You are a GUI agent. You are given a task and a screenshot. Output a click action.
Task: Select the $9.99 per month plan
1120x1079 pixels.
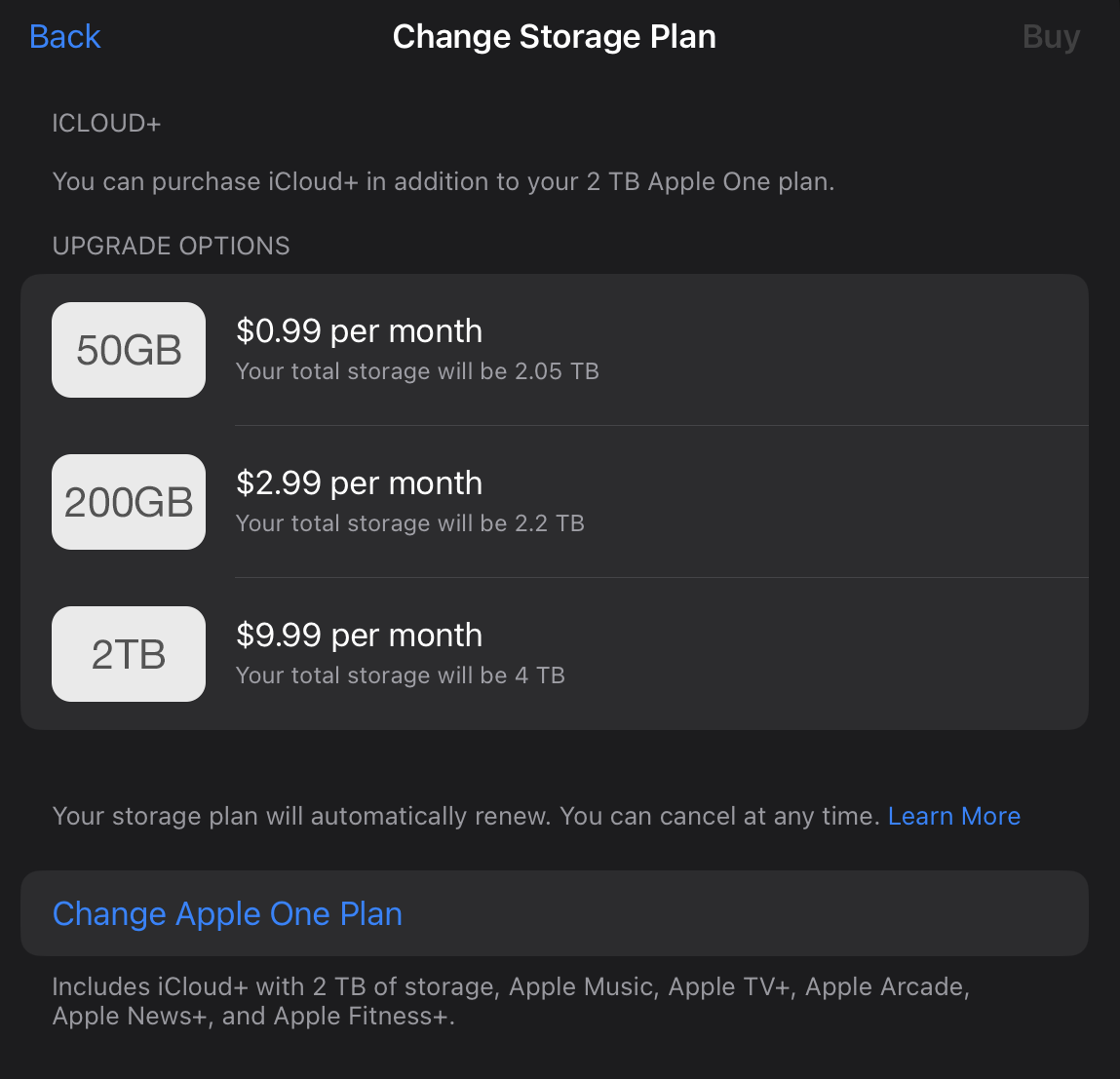click(x=359, y=636)
